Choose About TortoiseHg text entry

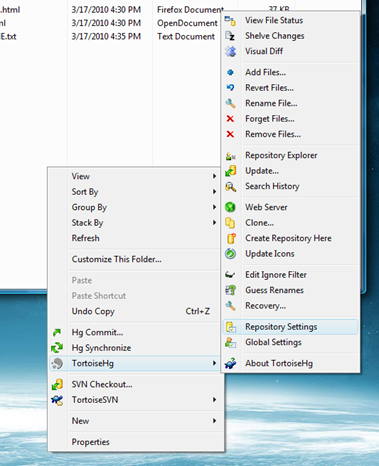pos(279,363)
